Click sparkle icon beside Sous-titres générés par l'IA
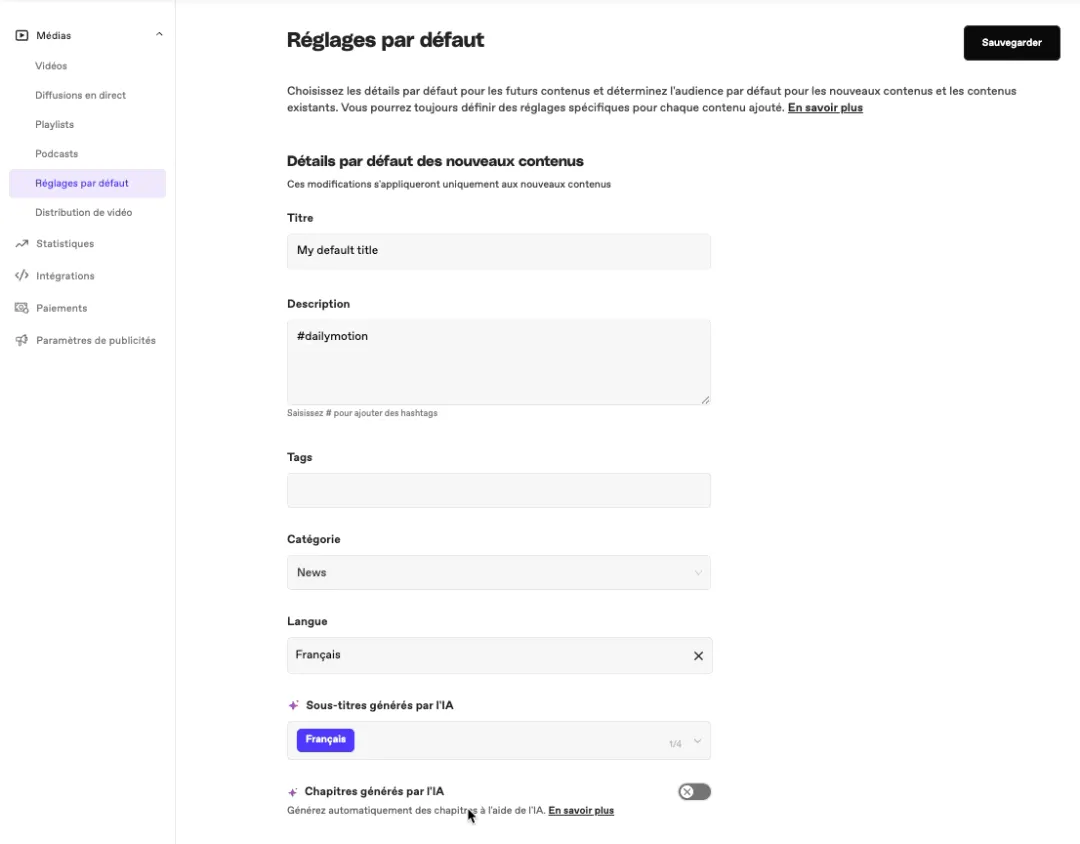Screen dimensions: 1080x844 pyautogui.click(x=293, y=706)
